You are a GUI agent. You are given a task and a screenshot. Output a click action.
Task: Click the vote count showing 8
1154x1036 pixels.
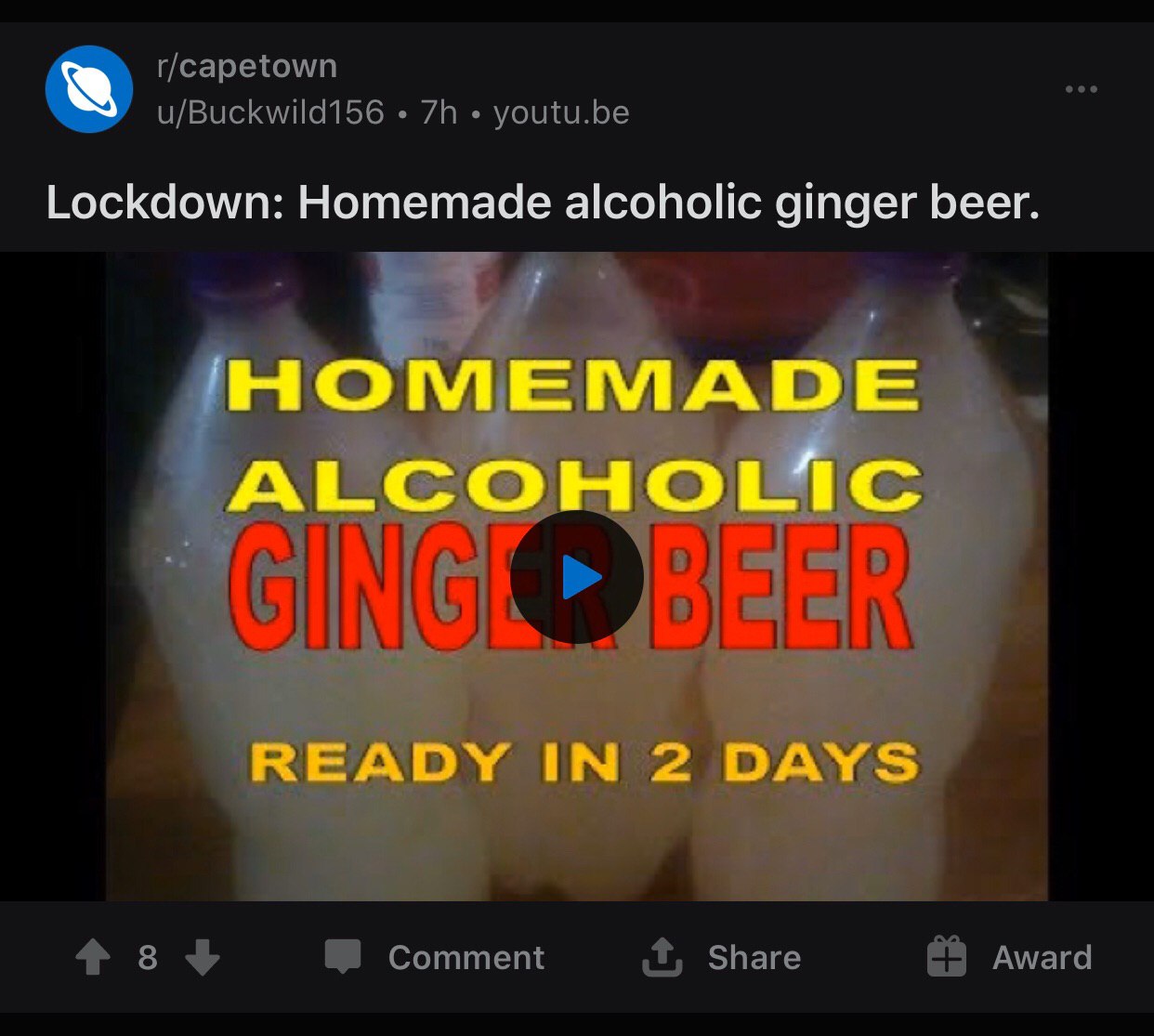point(148,958)
